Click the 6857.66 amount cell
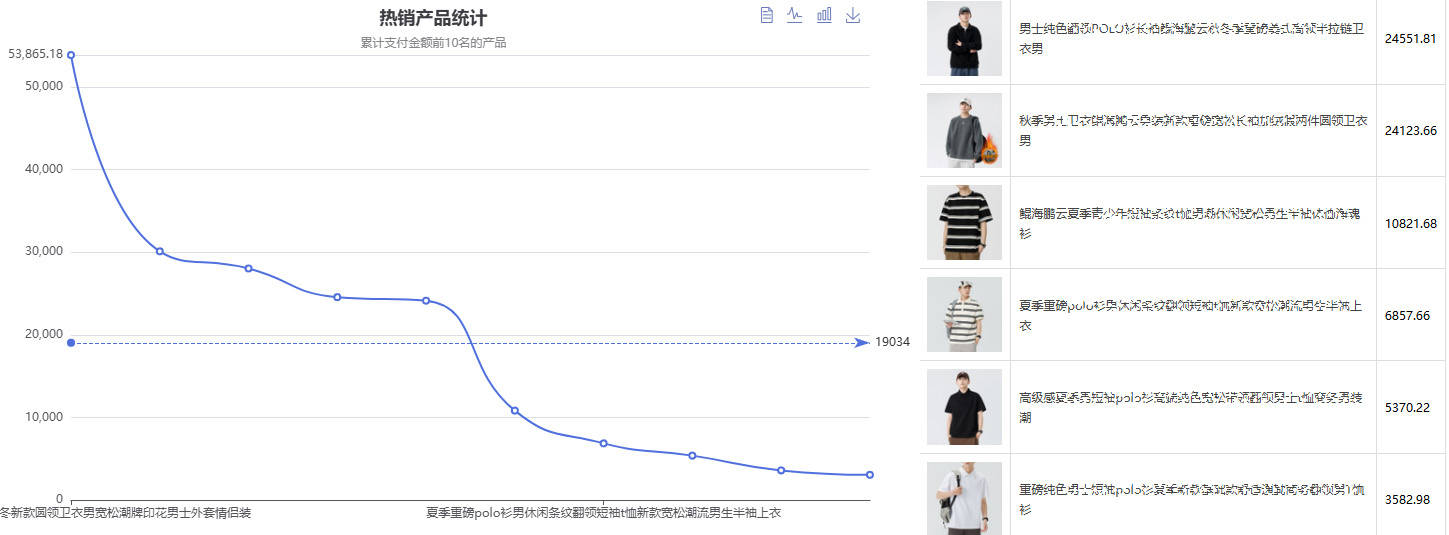 pyautogui.click(x=1410, y=315)
